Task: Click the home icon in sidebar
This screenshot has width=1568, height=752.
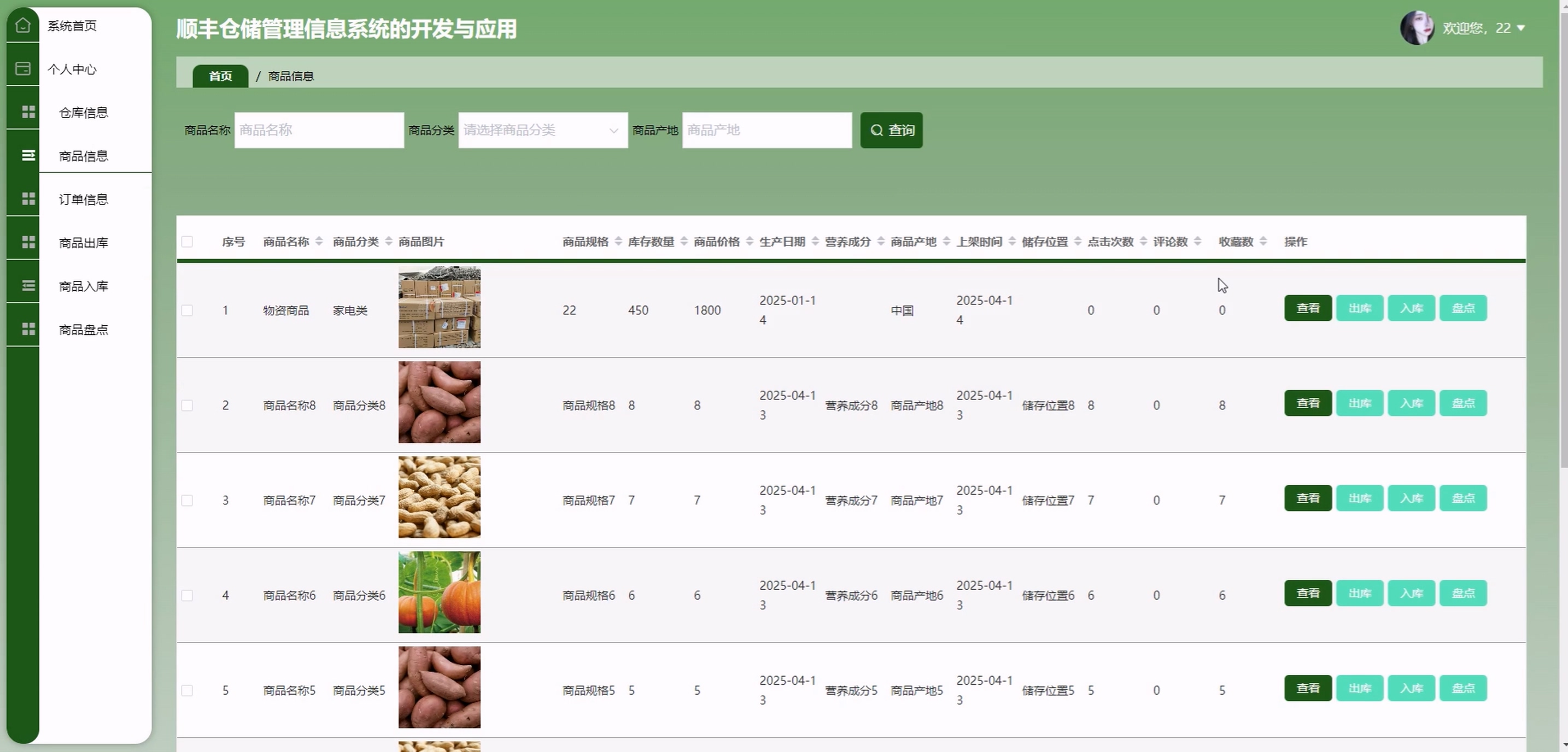Action: point(22,26)
